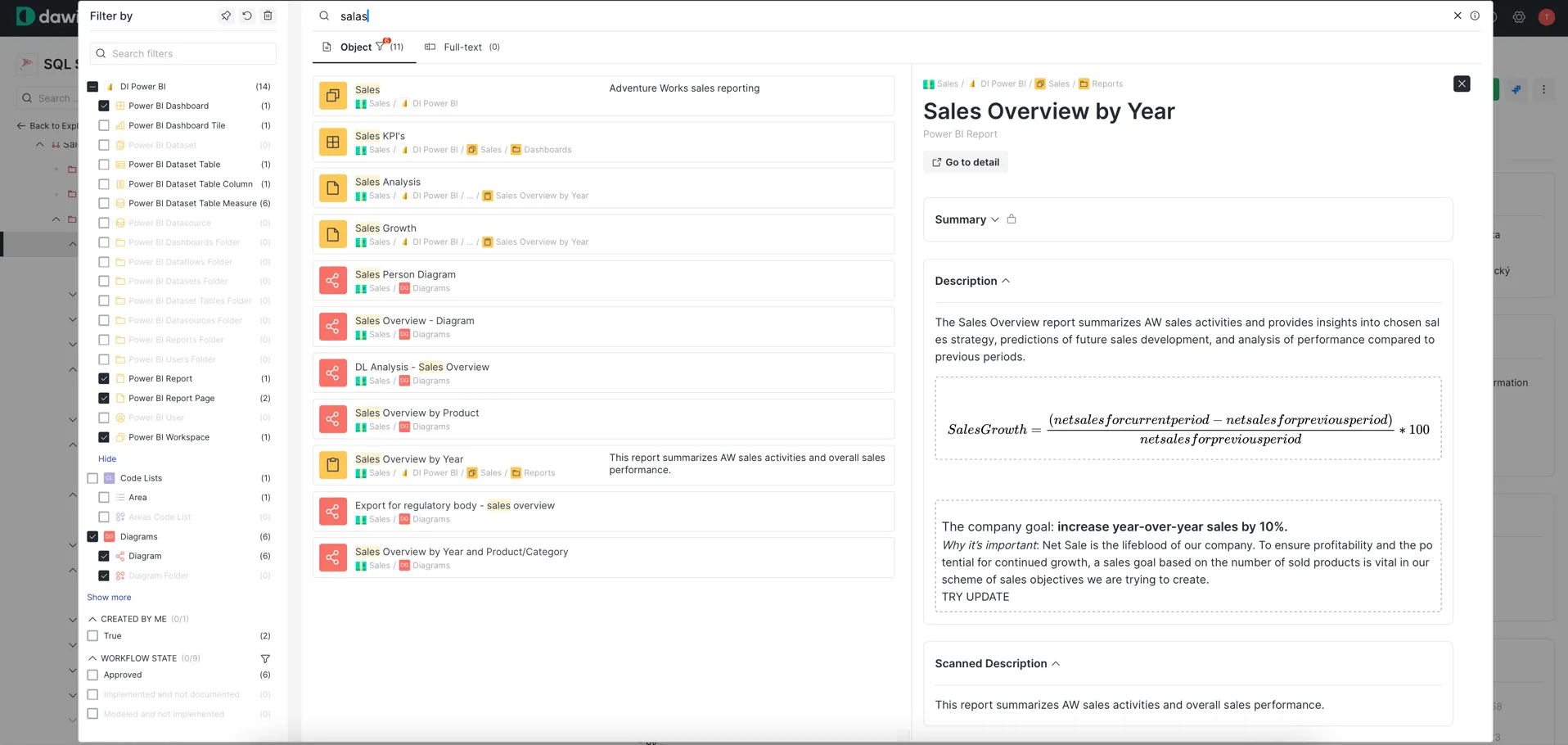Click the Sales Analysis page icon
Viewport: 1568px width, 745px height.
click(x=333, y=188)
